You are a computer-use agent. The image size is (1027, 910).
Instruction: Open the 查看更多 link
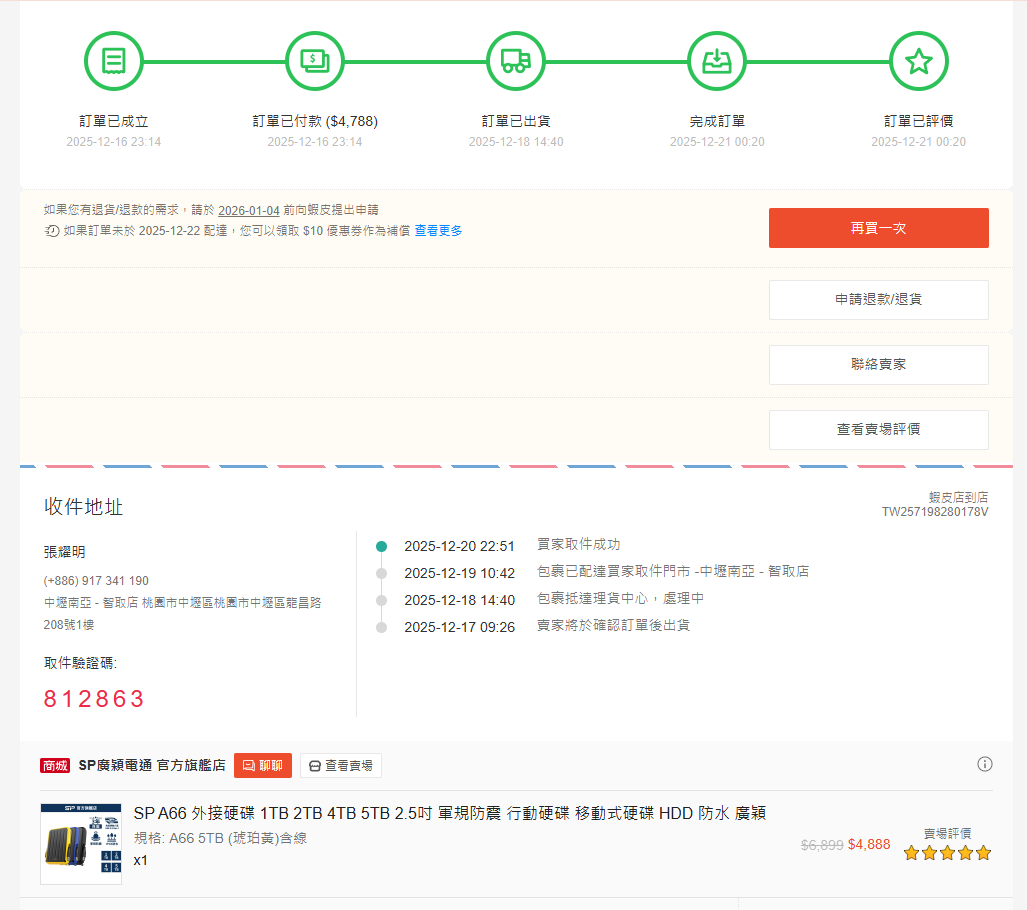(x=438, y=231)
